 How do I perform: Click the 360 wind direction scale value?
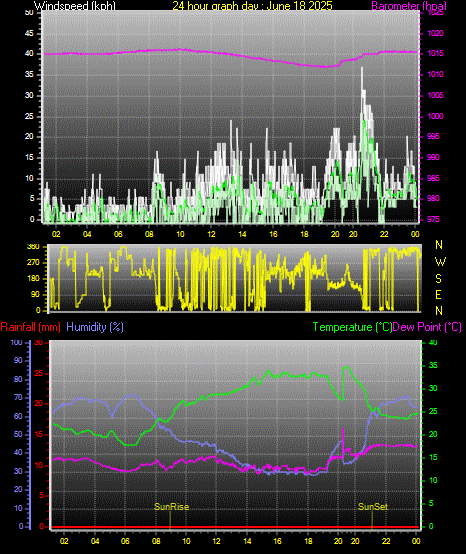[33, 247]
